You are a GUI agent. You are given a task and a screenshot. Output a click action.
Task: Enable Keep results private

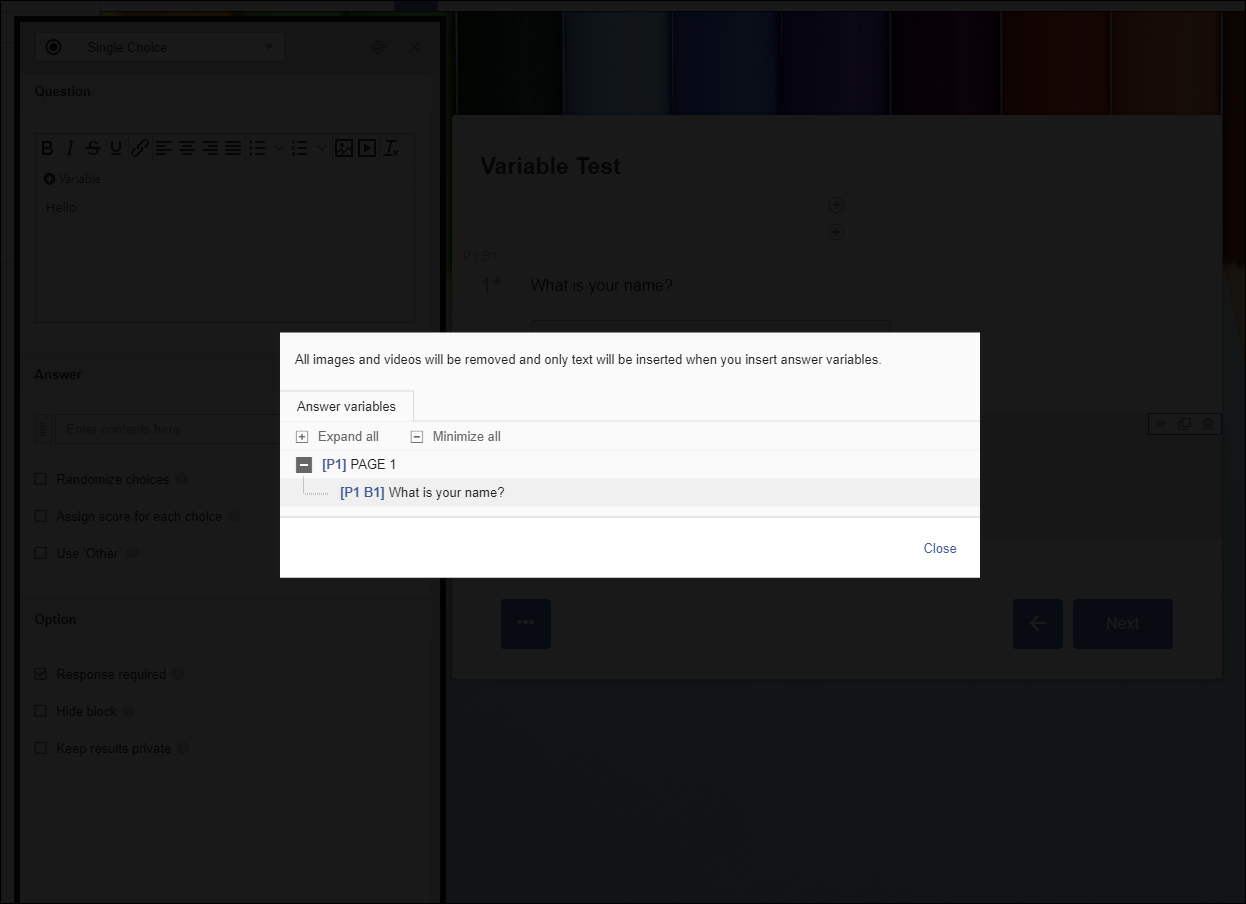41,748
